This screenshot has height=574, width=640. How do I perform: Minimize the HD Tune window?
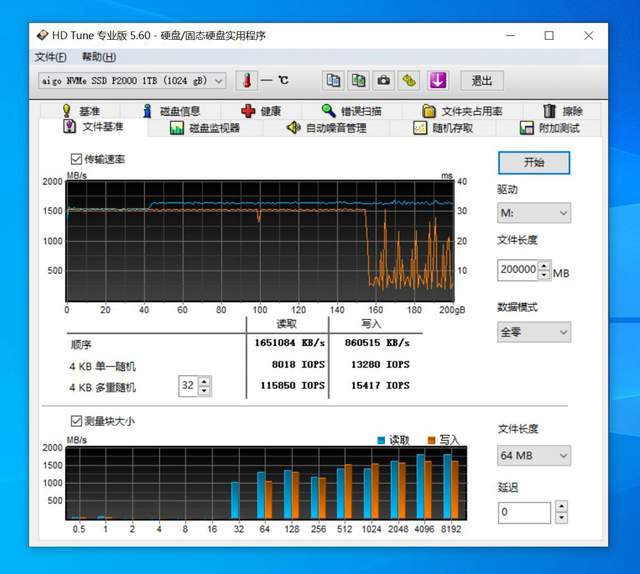coord(510,36)
